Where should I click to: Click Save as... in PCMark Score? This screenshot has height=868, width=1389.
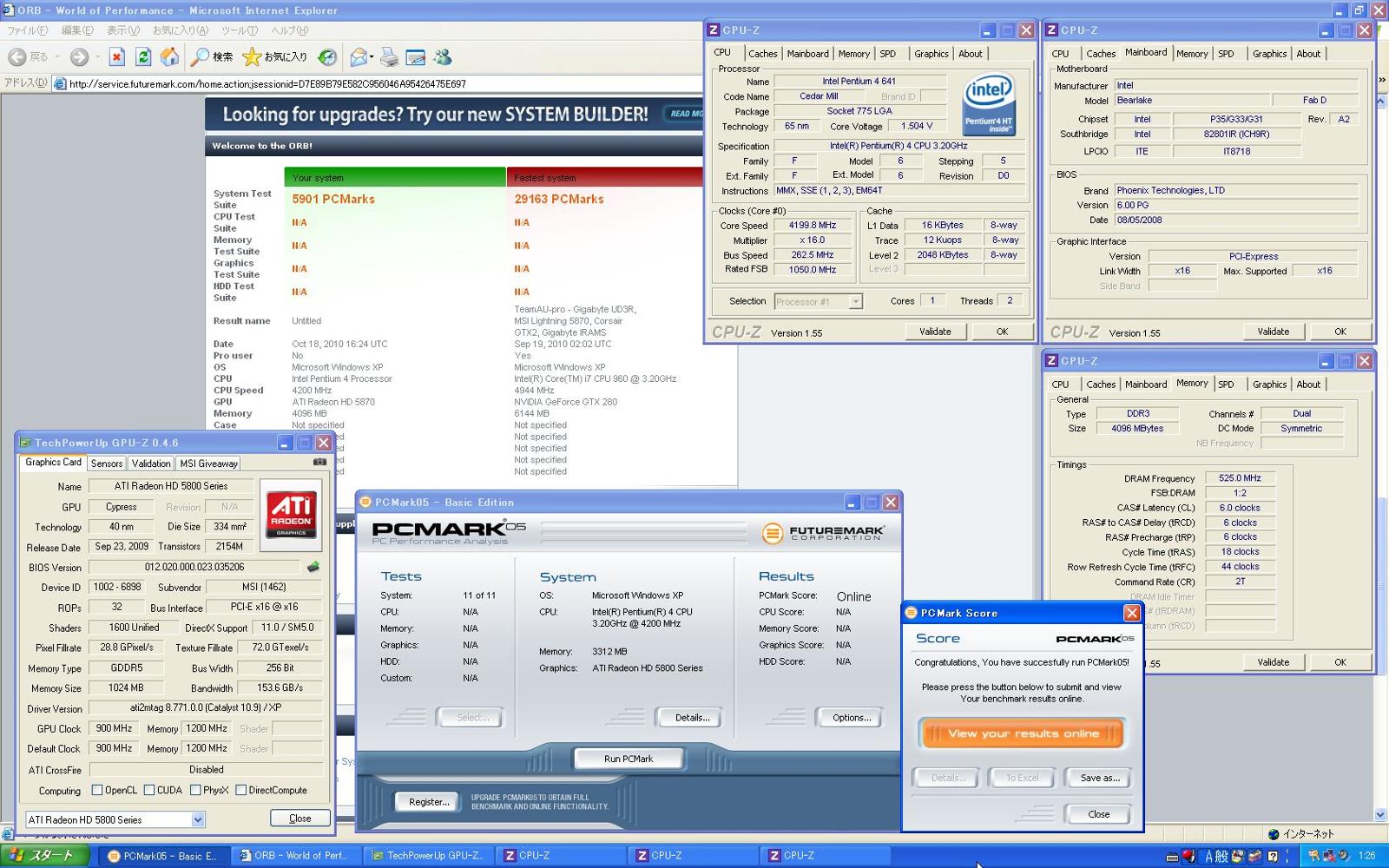point(1099,778)
